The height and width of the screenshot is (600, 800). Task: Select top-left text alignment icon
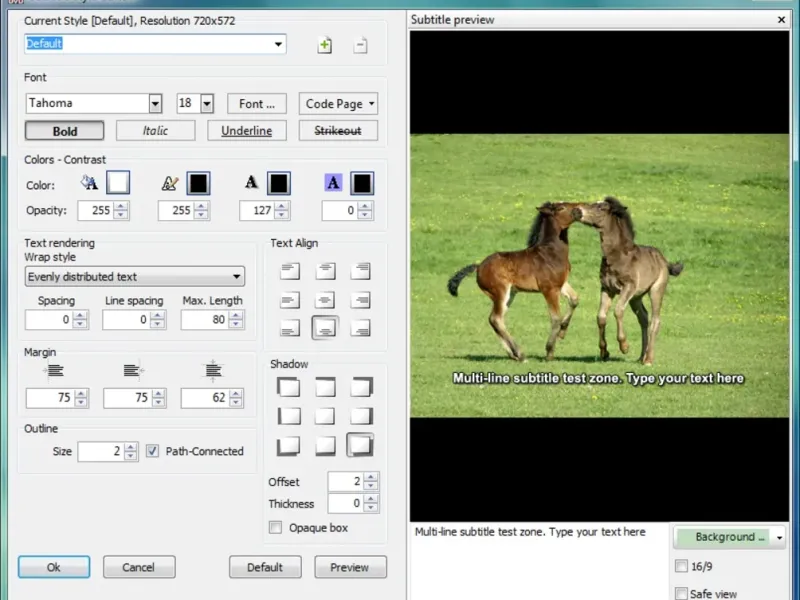[290, 270]
